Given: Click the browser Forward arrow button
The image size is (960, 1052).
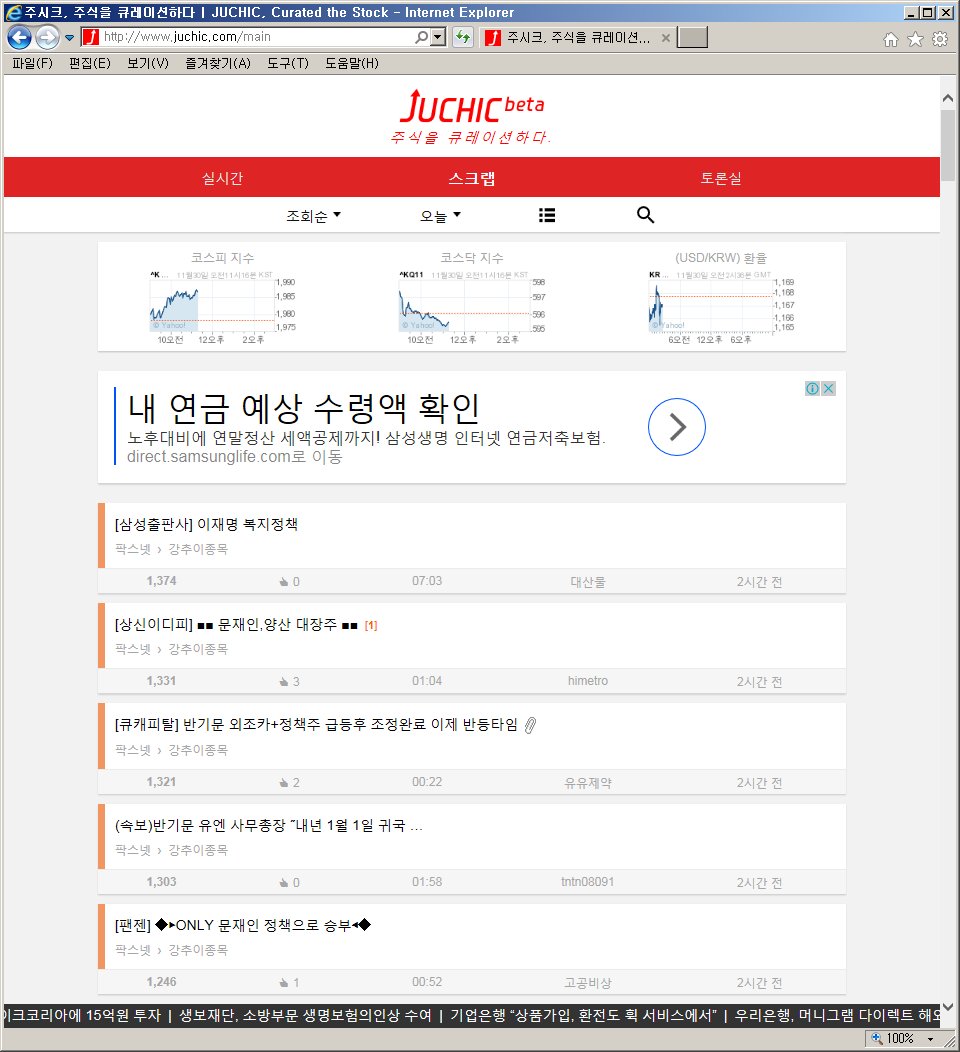Looking at the screenshot, I should click(47, 38).
